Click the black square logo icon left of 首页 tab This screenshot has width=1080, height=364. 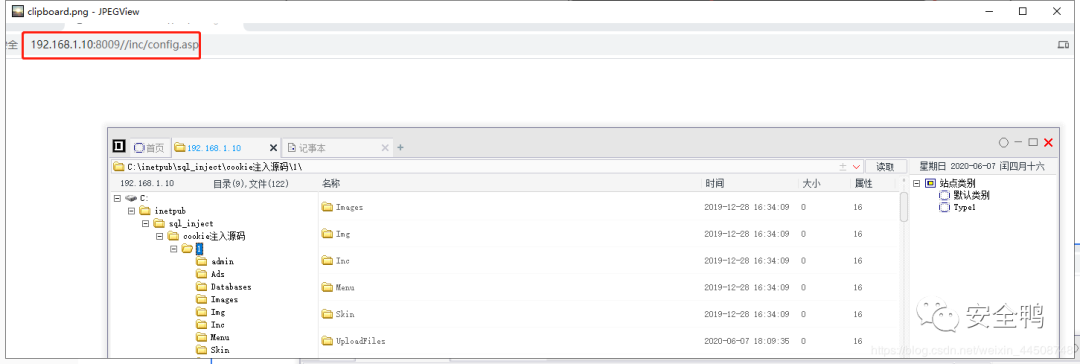[x=119, y=147]
